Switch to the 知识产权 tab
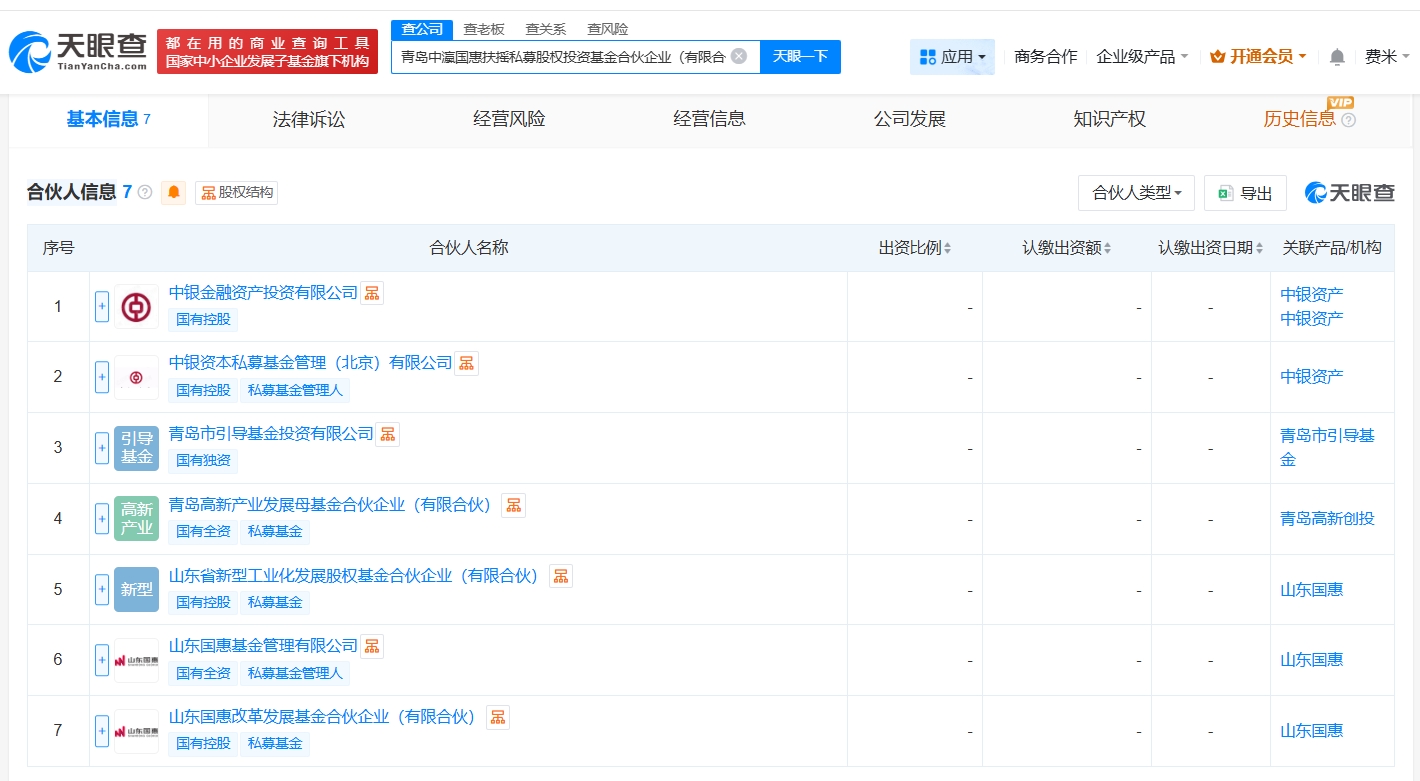This screenshot has height=781, width=1420. 1109,119
